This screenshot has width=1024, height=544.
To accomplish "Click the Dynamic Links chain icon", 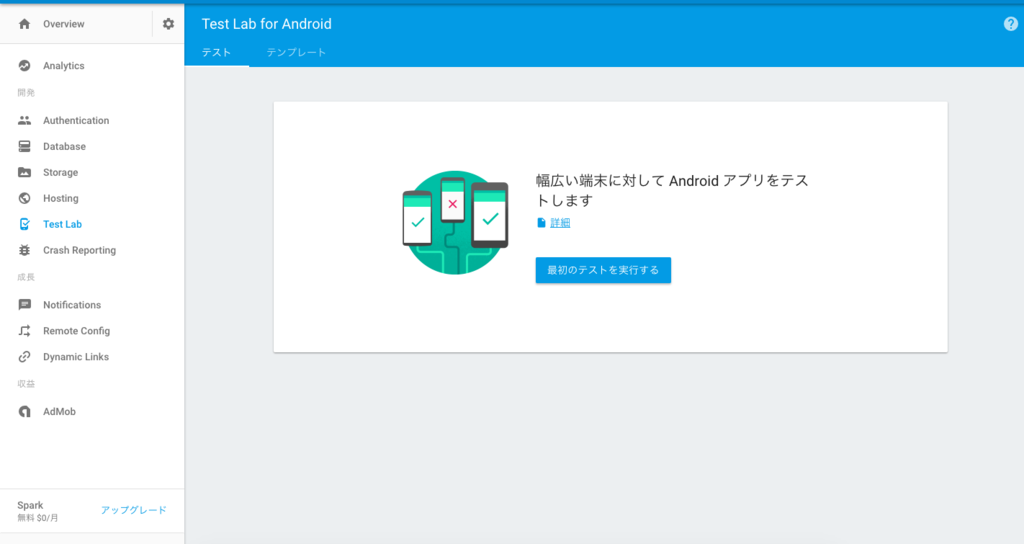I will pyautogui.click(x=24, y=357).
